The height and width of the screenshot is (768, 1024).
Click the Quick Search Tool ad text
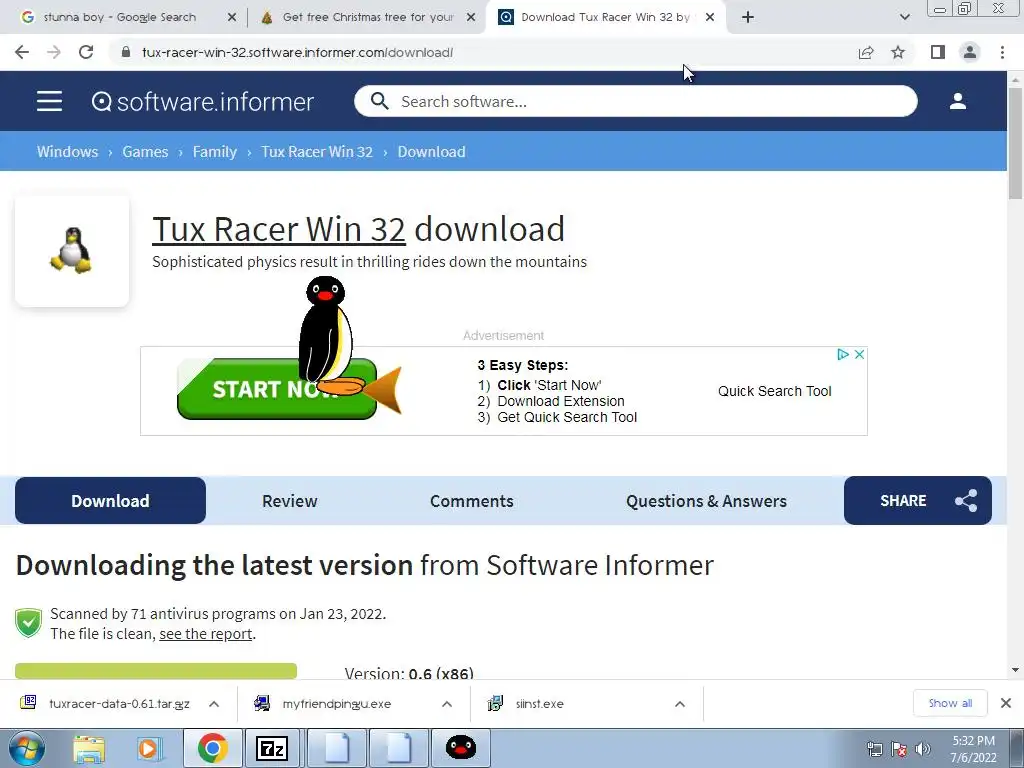[775, 391]
